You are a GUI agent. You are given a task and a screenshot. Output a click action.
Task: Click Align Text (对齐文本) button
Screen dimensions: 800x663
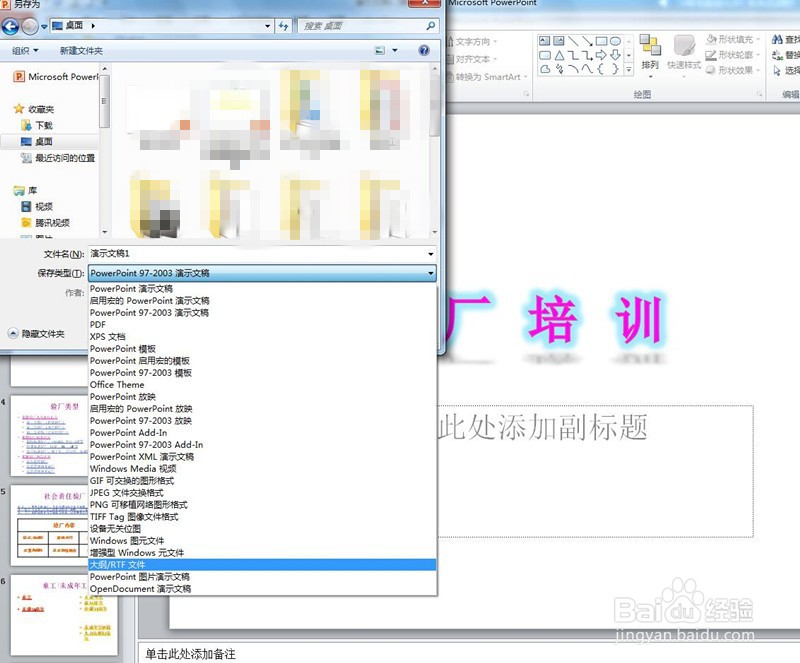471,59
